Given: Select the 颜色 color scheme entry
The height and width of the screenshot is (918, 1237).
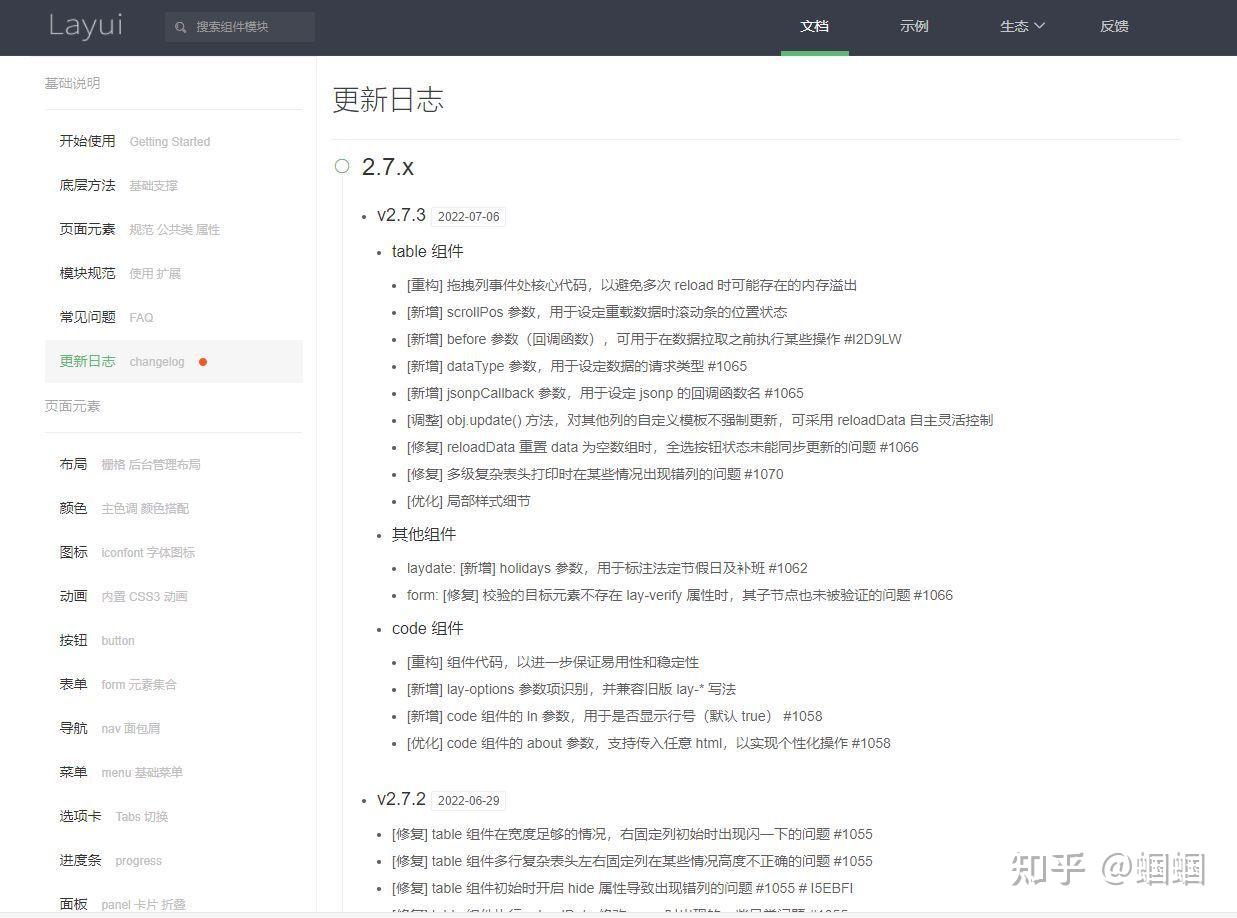Looking at the screenshot, I should [73, 508].
